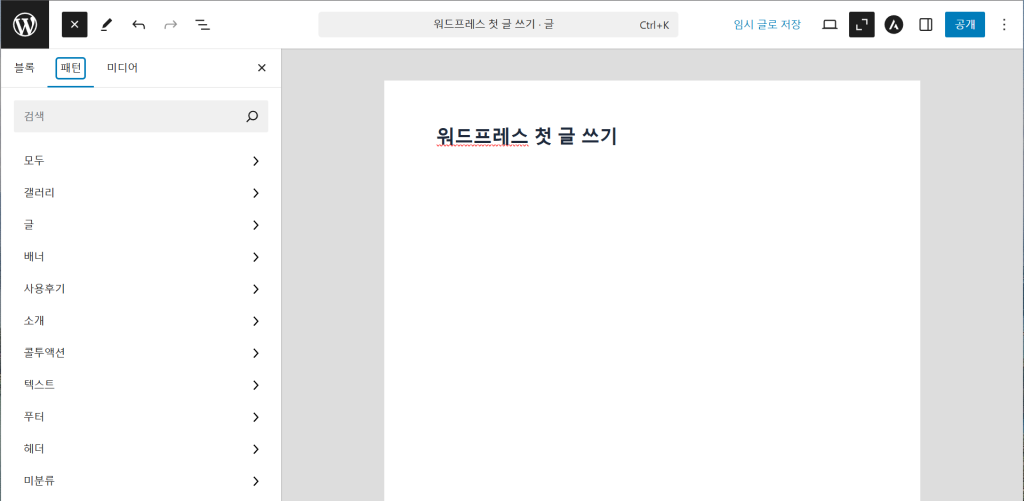Expand the 배너 category chevron
Screen dimensions: 1024x501
tap(256, 257)
